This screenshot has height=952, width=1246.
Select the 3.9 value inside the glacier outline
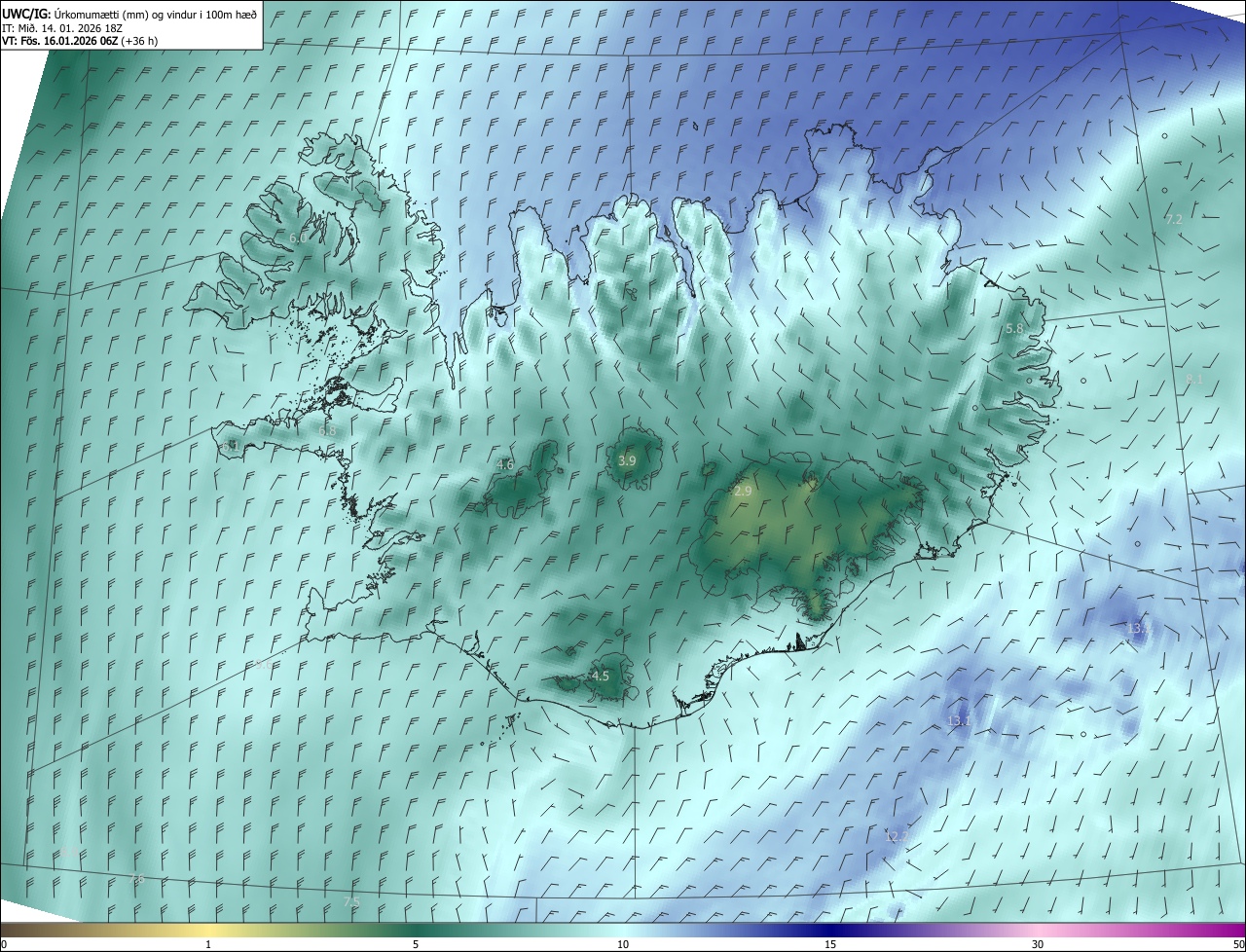(627, 461)
